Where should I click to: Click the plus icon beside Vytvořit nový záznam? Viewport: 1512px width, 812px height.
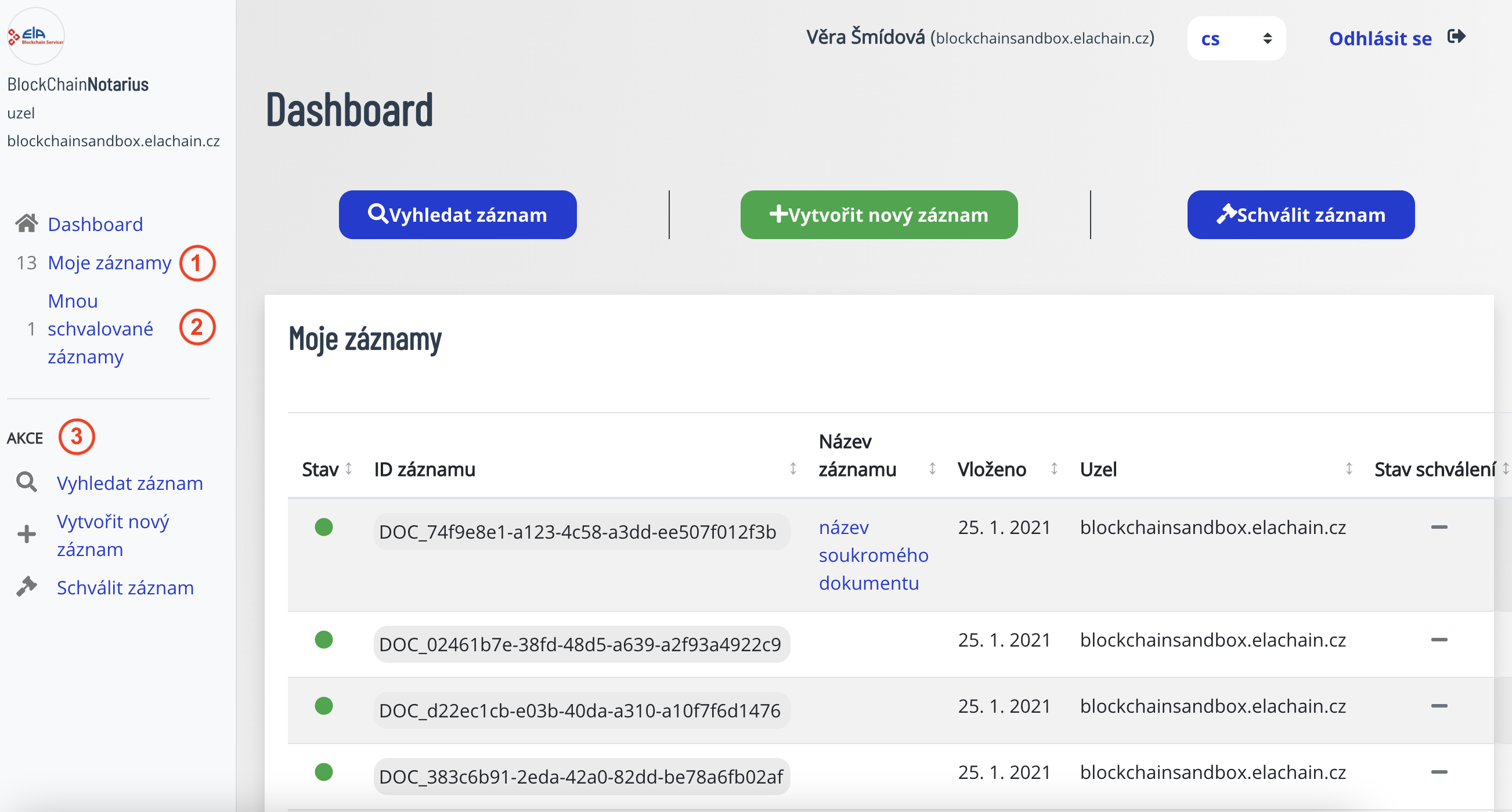tap(27, 535)
